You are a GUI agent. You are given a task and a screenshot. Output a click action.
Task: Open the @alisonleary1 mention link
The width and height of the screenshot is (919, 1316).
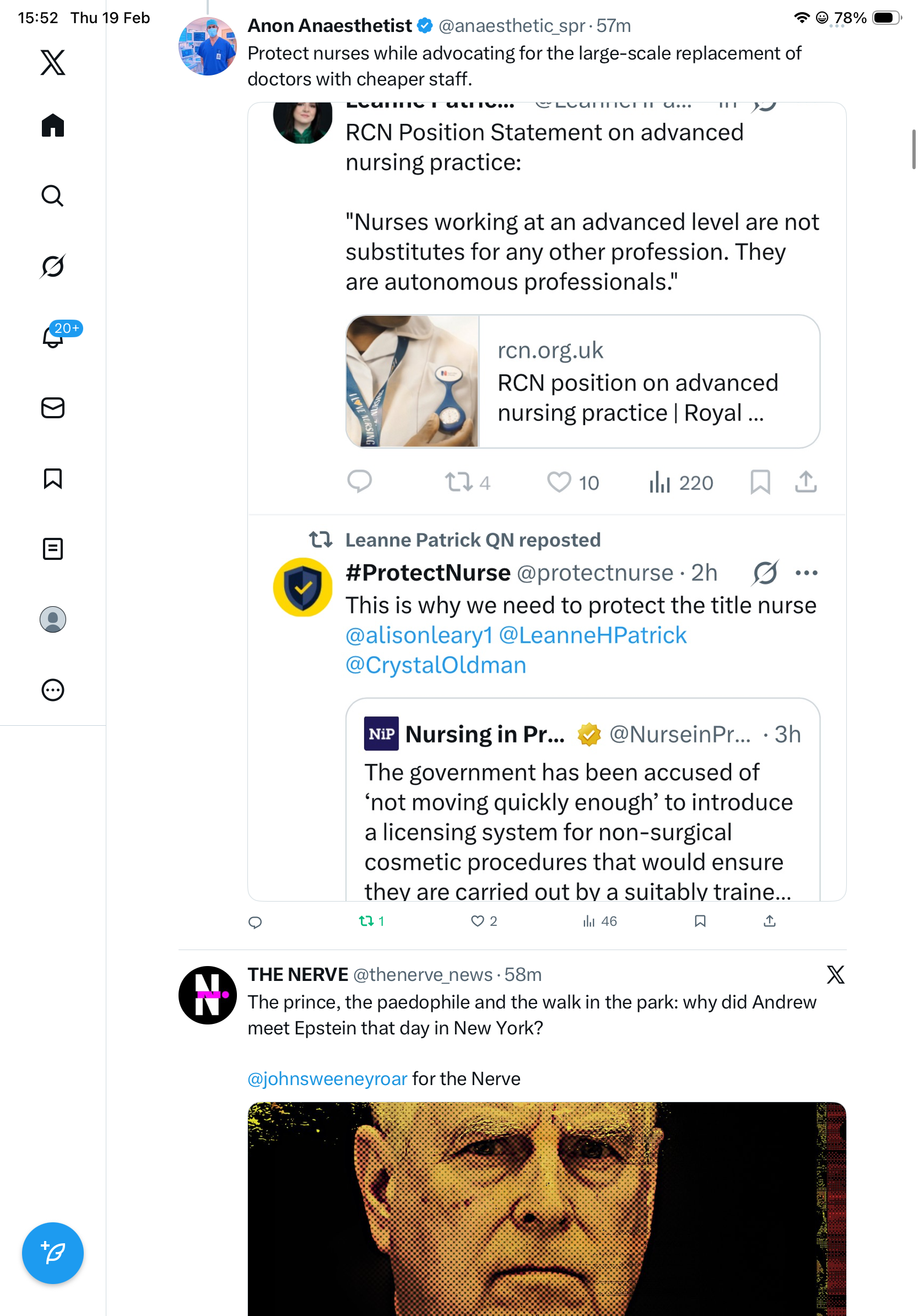pyautogui.click(x=419, y=635)
